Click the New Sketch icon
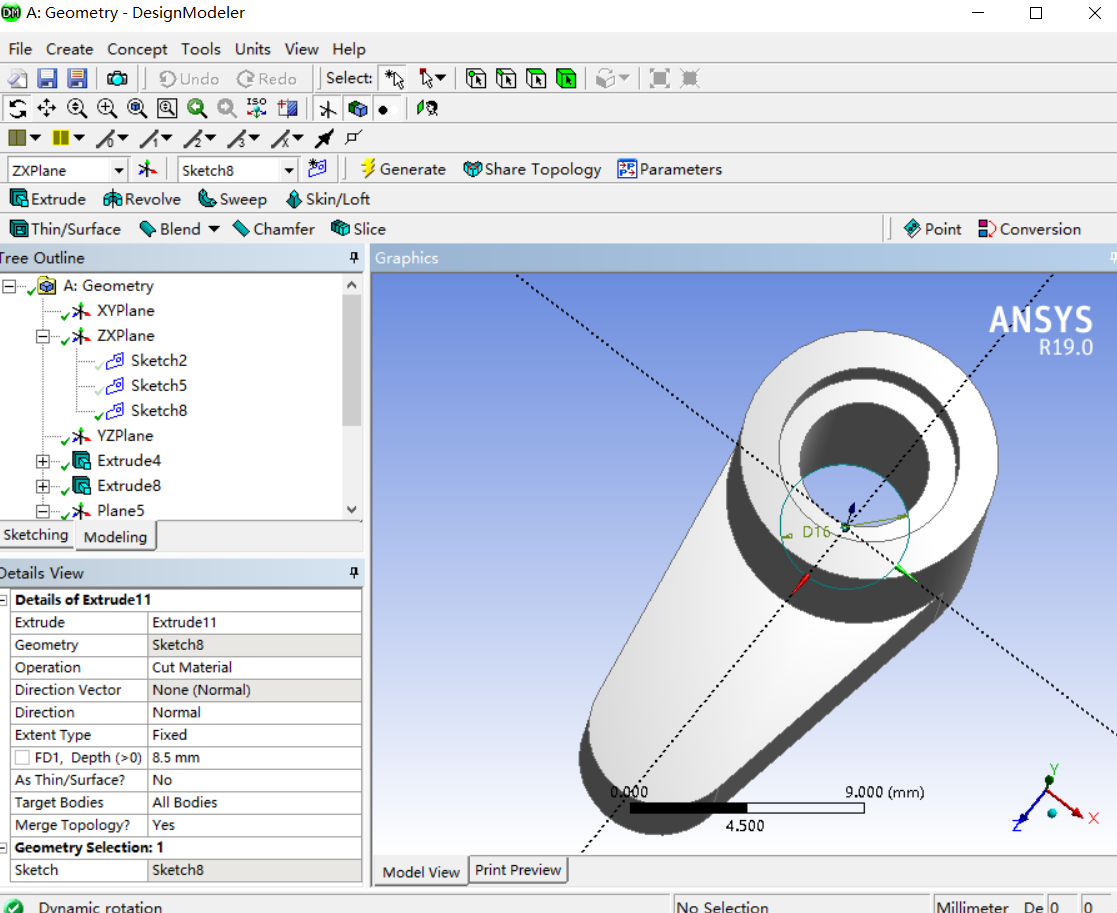The height and width of the screenshot is (913, 1117). tap(317, 169)
